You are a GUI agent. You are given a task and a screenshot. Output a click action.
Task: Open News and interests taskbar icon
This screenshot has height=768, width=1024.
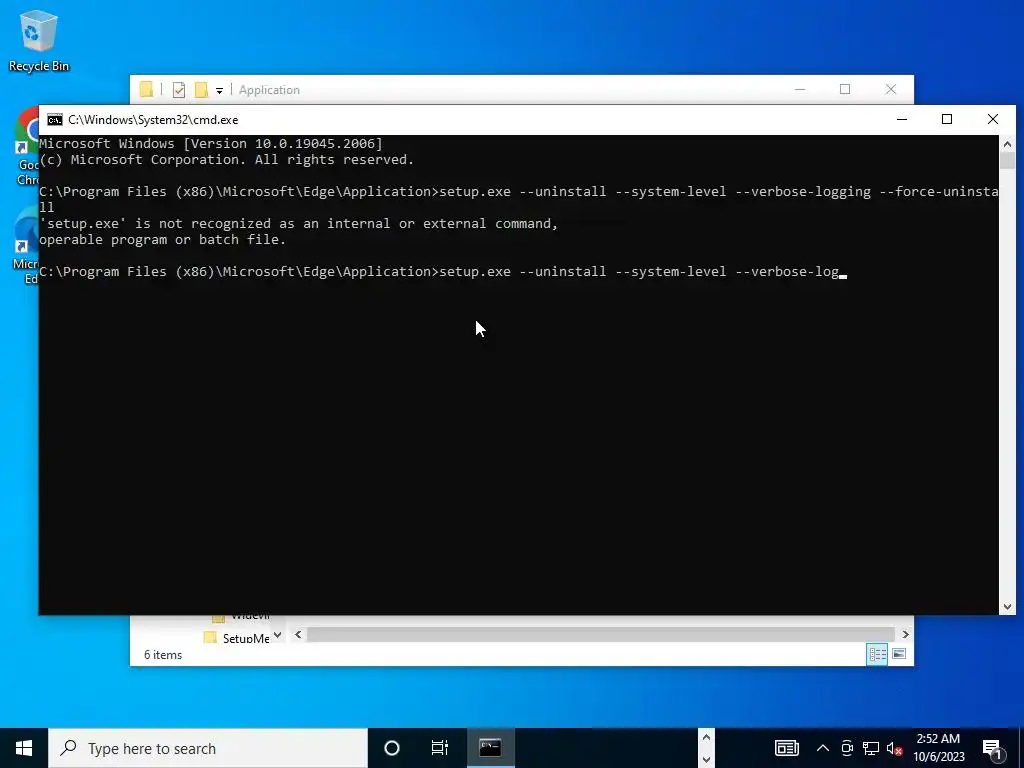[786, 748]
